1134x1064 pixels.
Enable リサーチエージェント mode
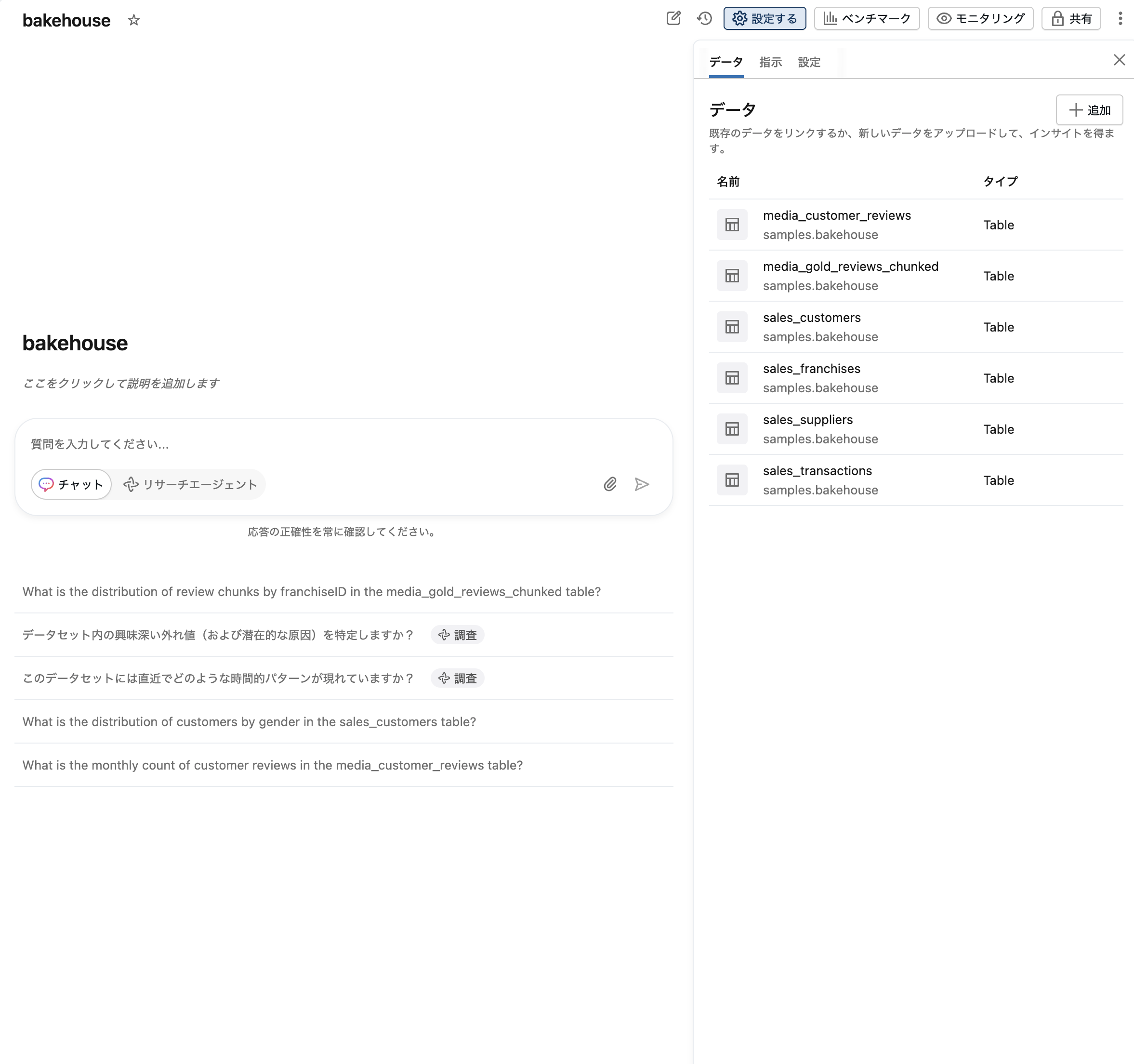pyautogui.click(x=189, y=484)
